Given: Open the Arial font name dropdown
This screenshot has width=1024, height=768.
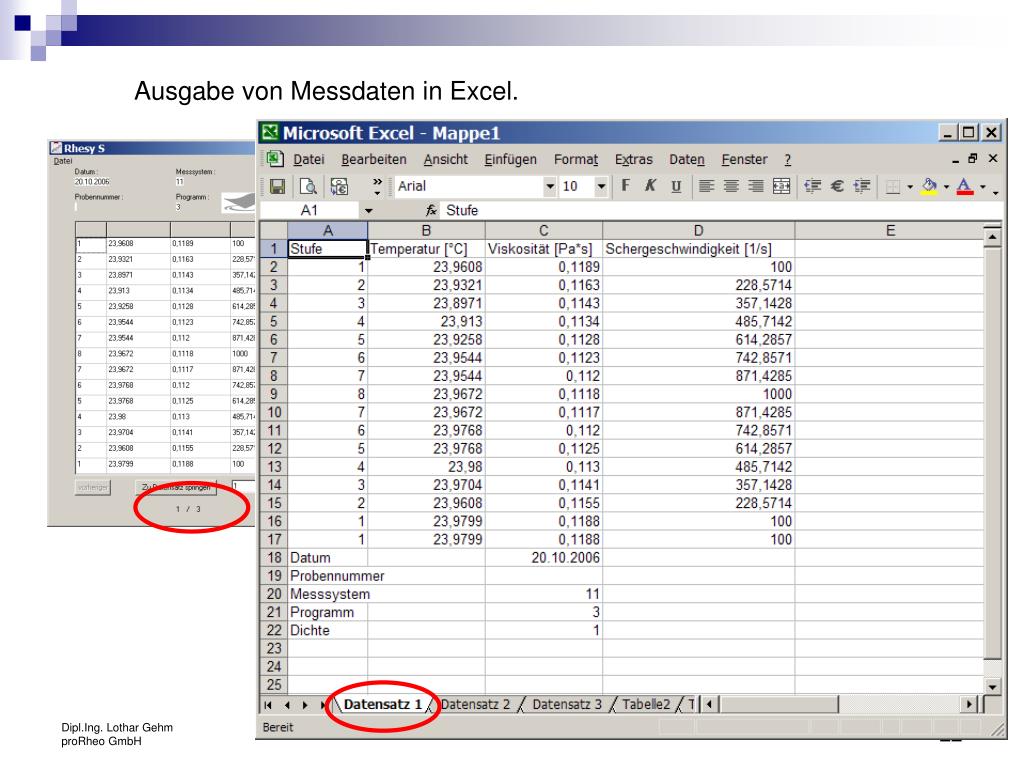Looking at the screenshot, I should click(550, 187).
